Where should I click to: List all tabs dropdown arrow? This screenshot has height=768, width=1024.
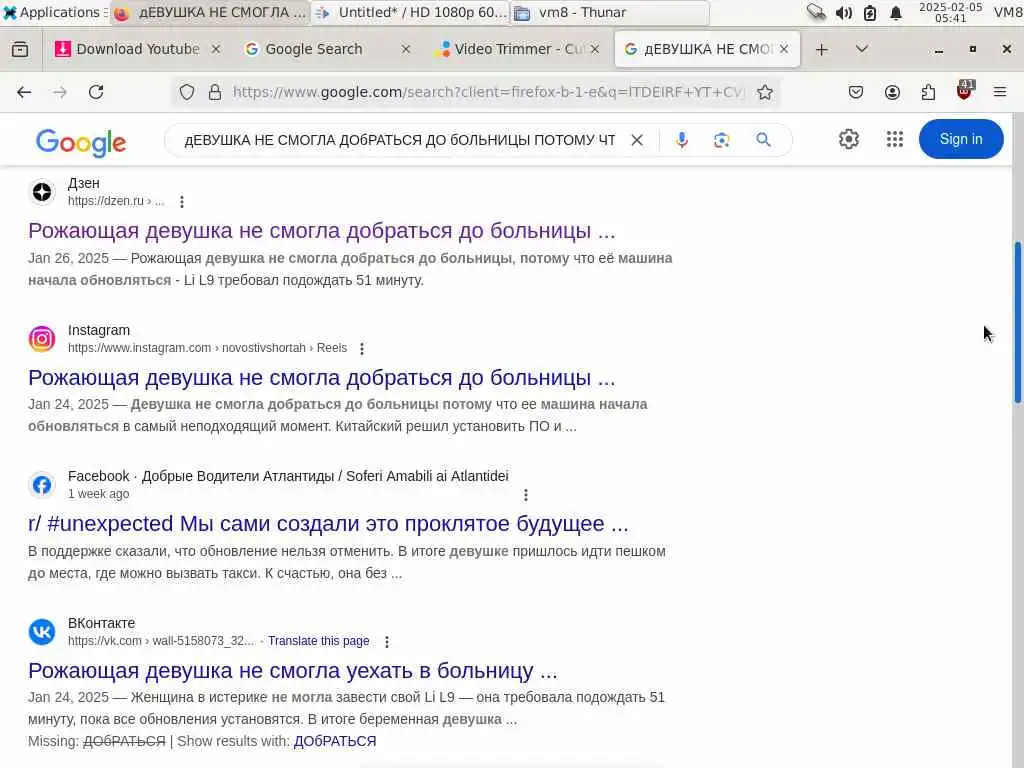pos(861,49)
